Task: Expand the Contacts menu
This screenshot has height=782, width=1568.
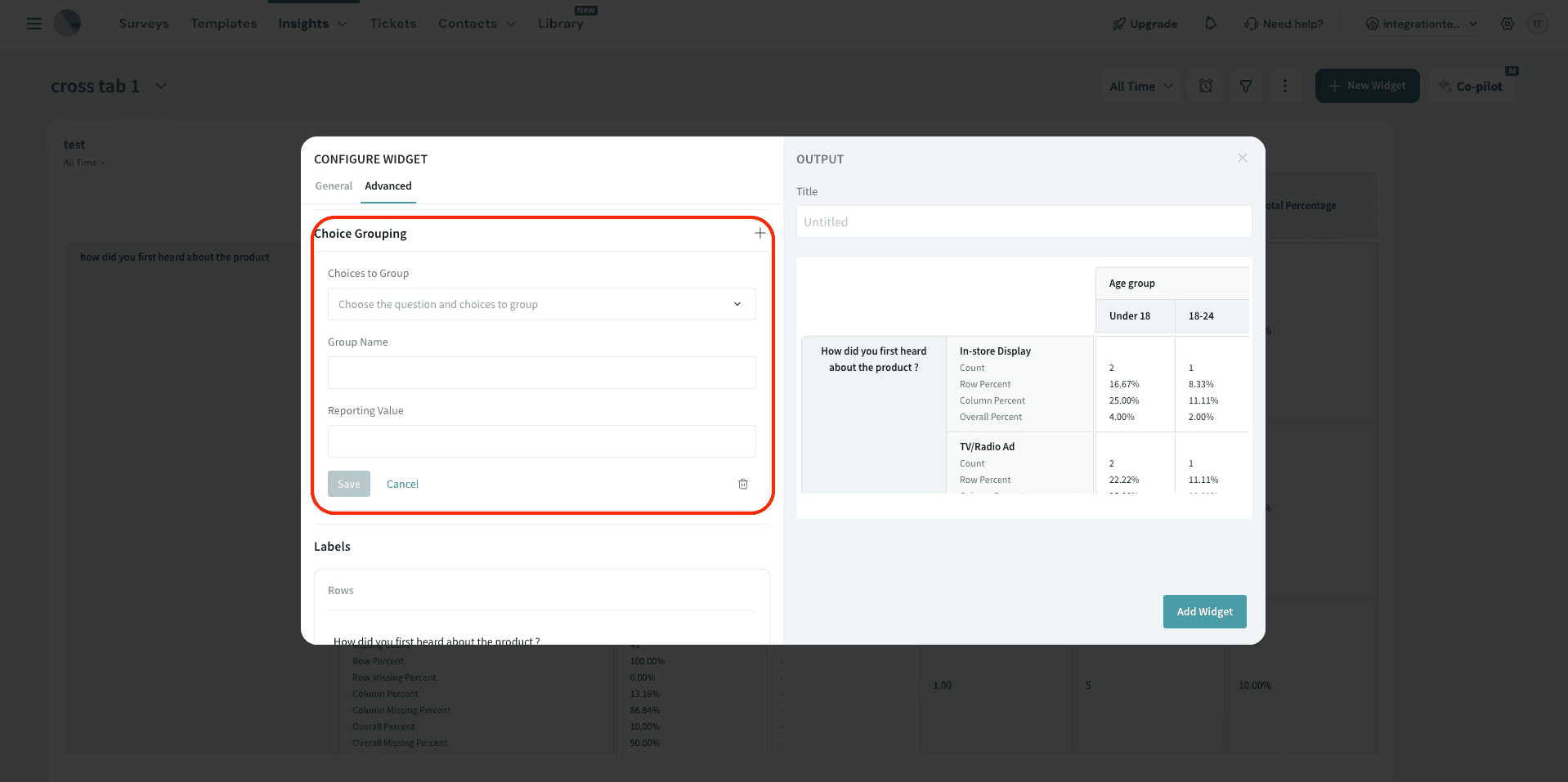Action: tap(477, 24)
